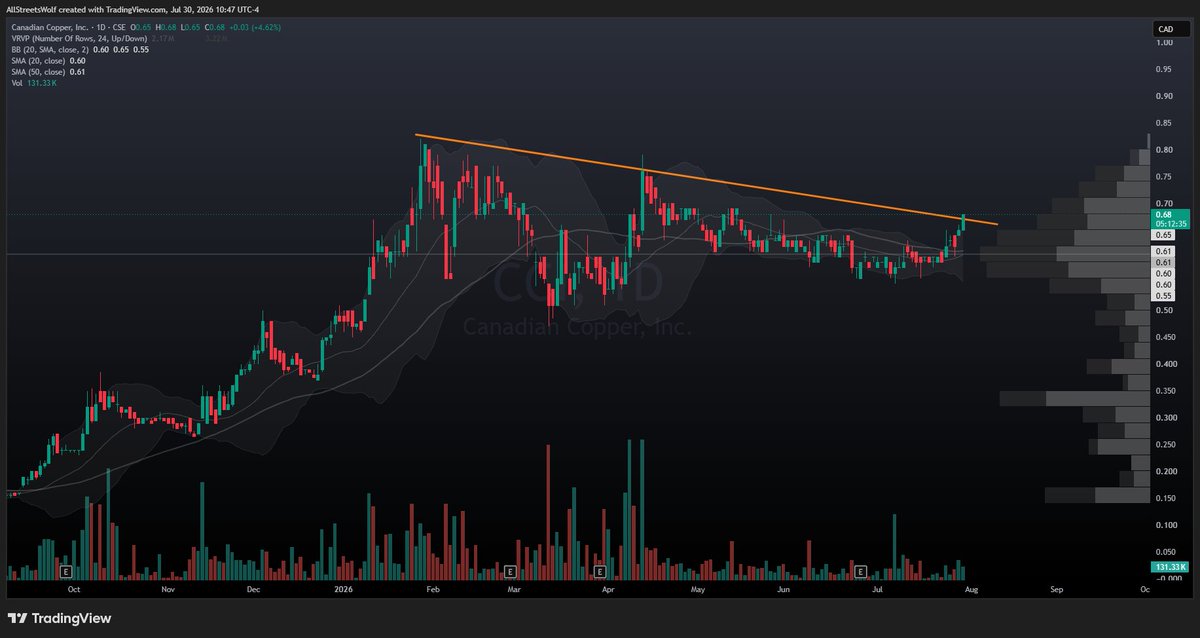Click the Feb label on time axis
Viewport: 1200px width, 638px height.
tap(432, 591)
